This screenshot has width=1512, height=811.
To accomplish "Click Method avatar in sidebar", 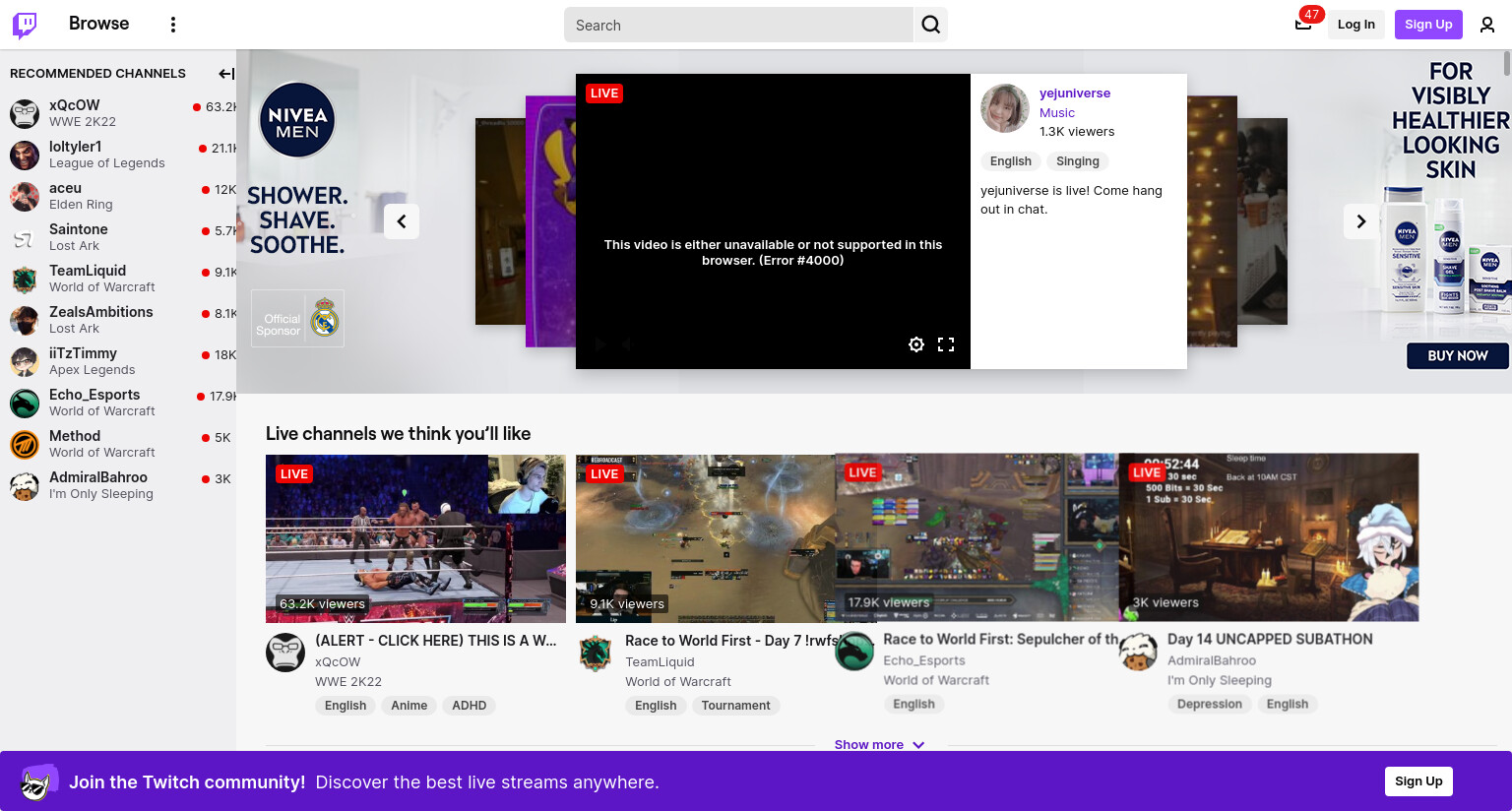I will [25, 444].
